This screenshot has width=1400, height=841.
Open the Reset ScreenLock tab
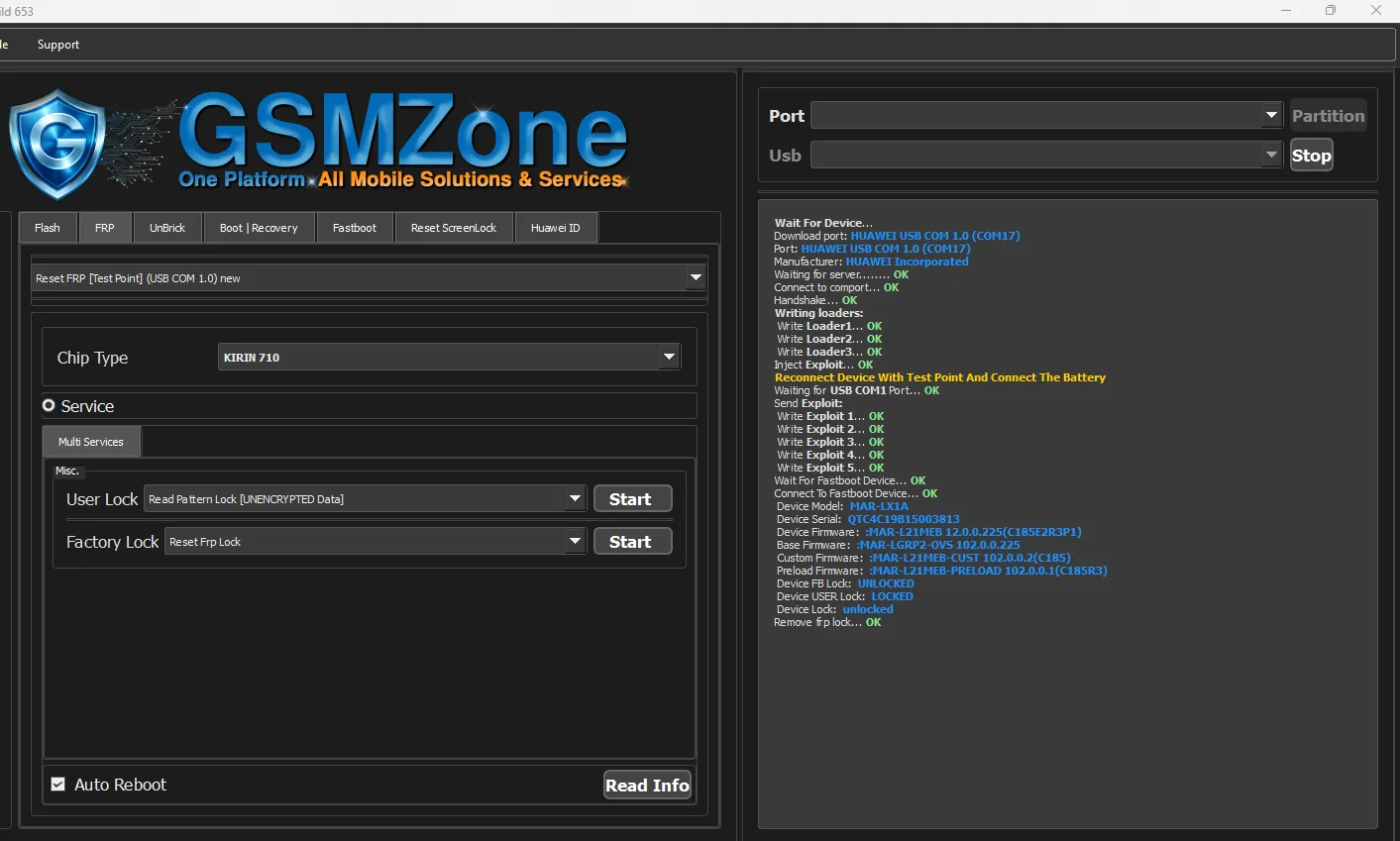(x=454, y=228)
